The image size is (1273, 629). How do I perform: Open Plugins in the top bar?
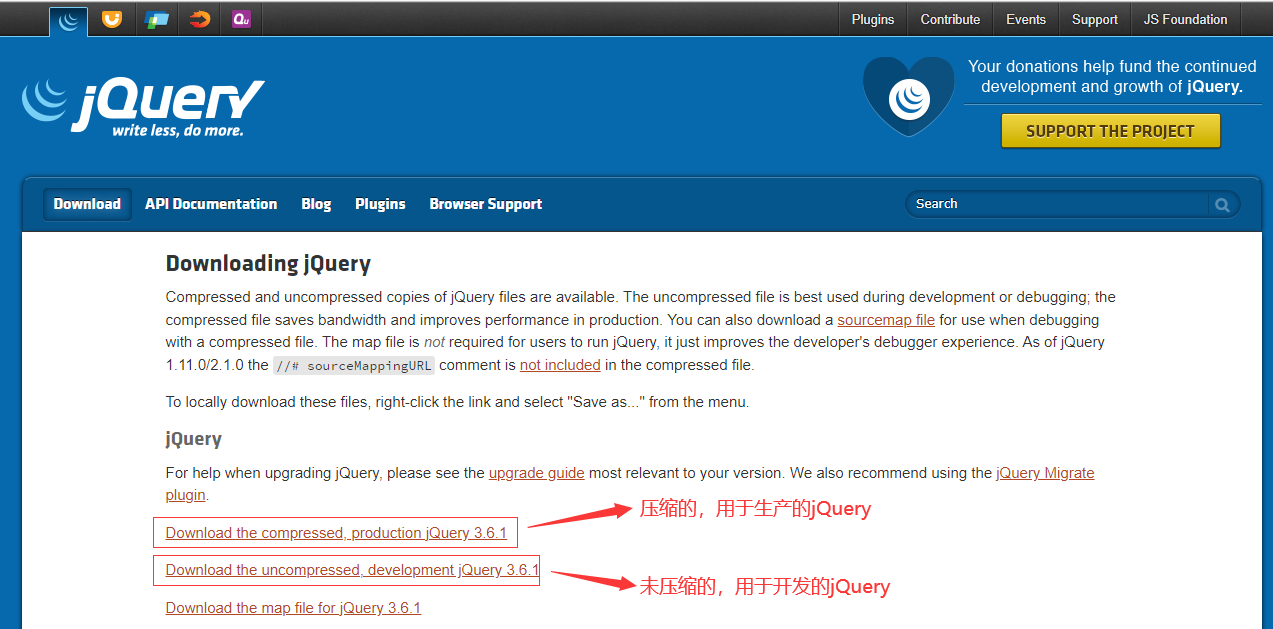point(873,19)
